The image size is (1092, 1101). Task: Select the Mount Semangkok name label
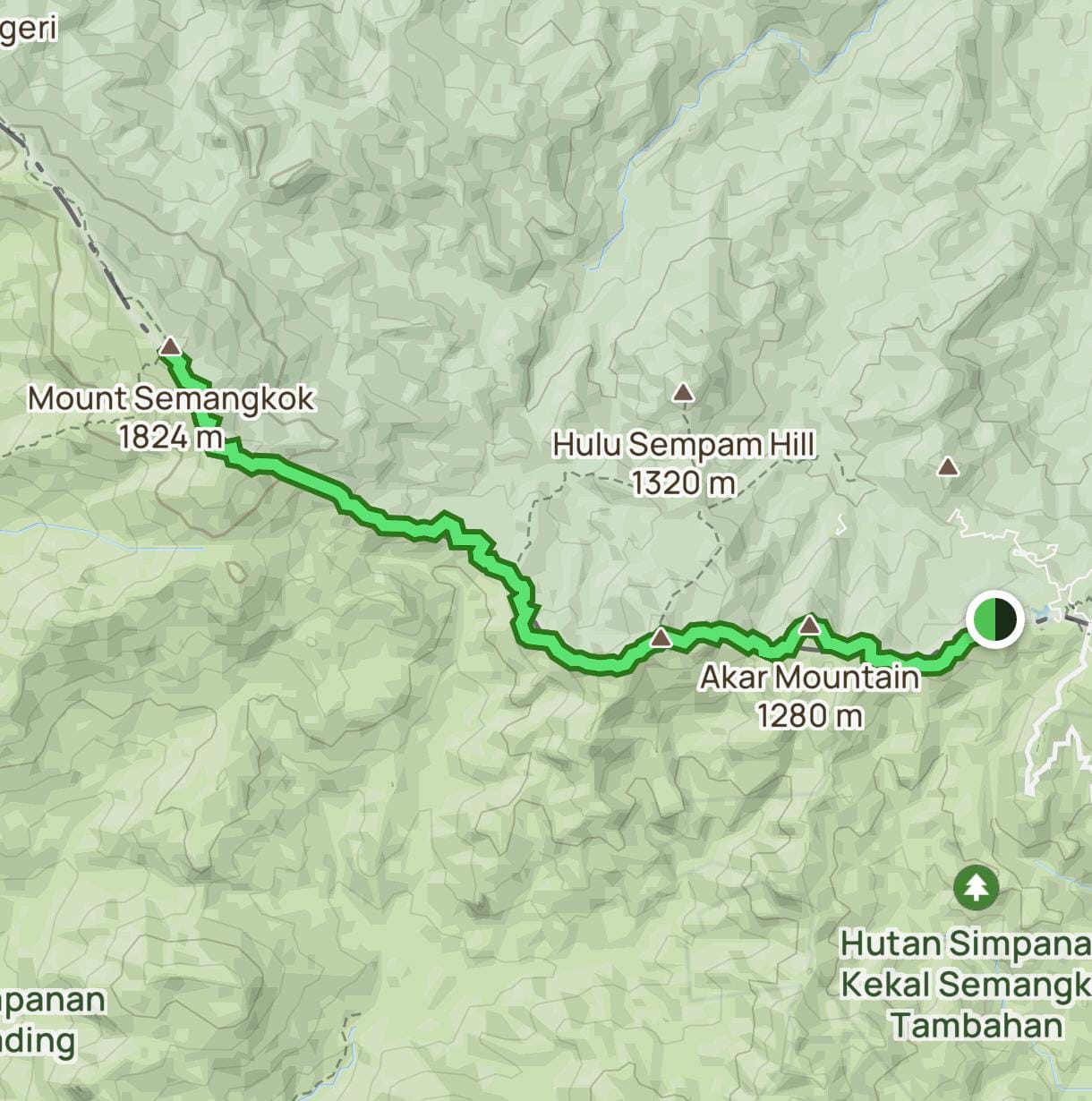pyautogui.click(x=171, y=398)
